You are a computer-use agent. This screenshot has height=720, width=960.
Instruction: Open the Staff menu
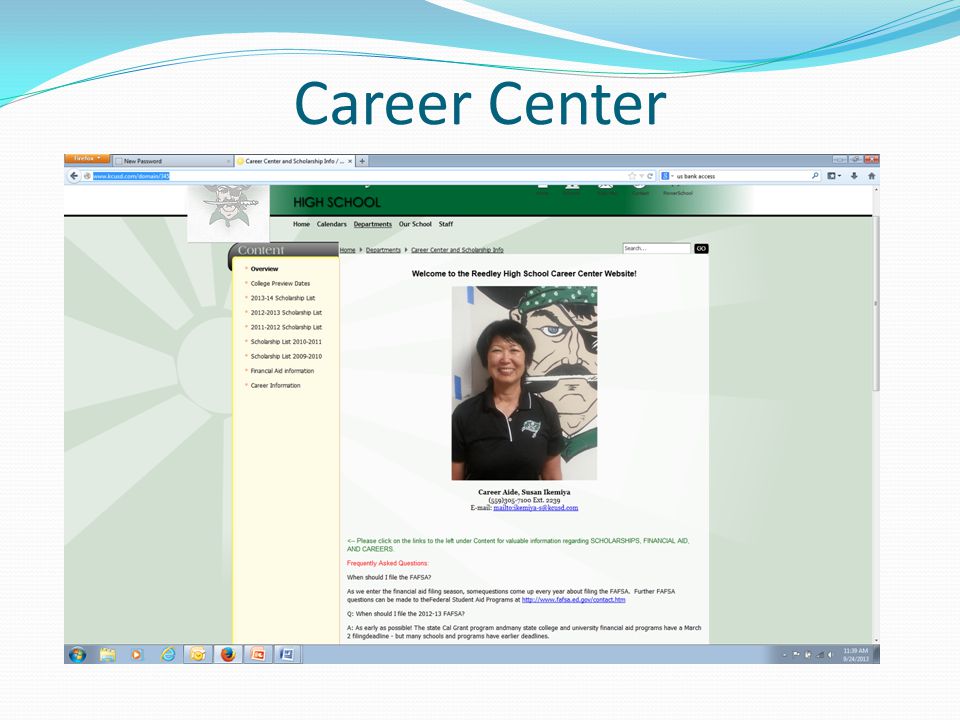coord(446,224)
